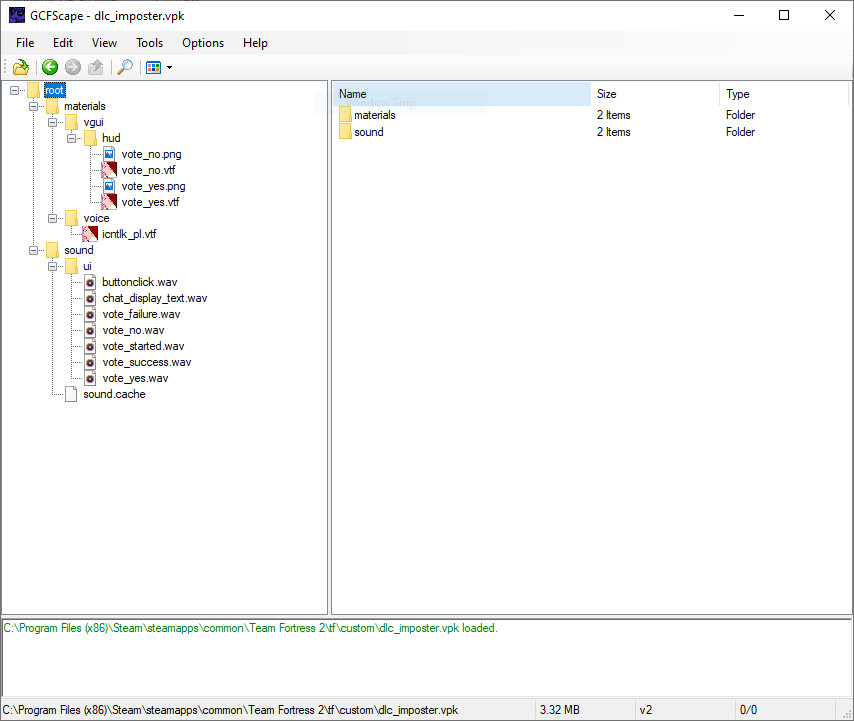
Task: Collapse the materials folder in tree
Action: click(34, 106)
